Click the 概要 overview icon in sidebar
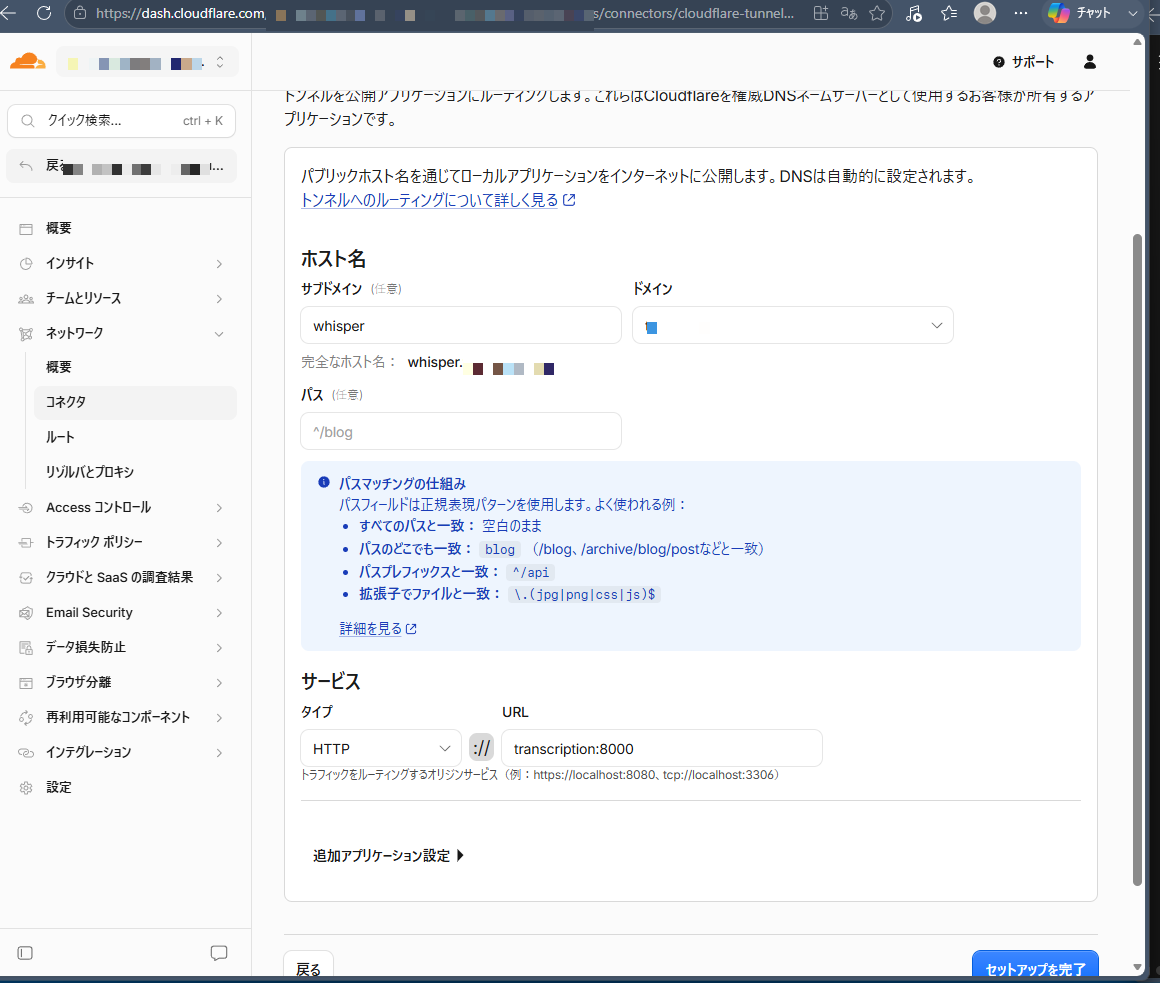 26,229
